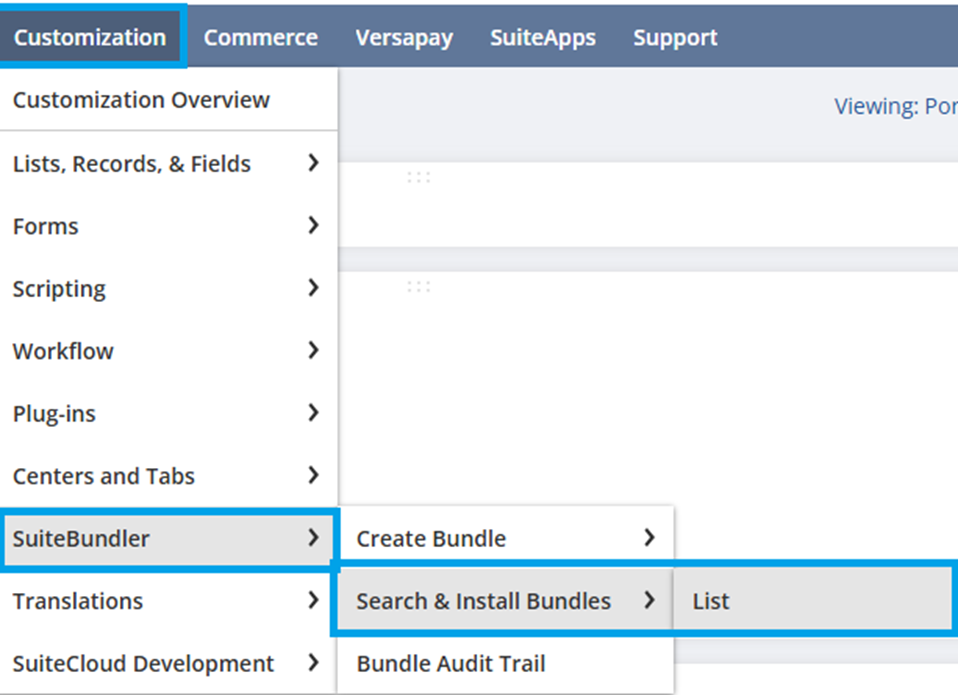958x695 pixels.
Task: Expand chevron next to Scripting
Action: click(x=313, y=288)
